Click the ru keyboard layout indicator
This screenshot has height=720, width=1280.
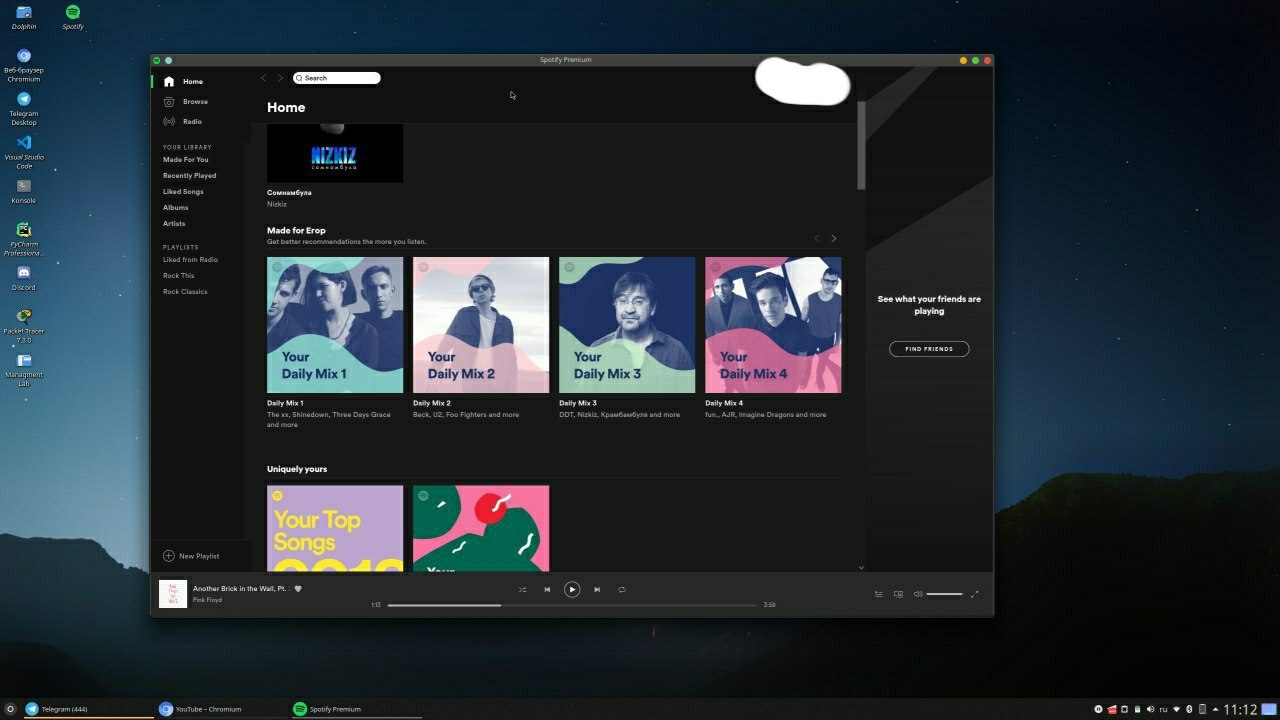[x=1164, y=709]
